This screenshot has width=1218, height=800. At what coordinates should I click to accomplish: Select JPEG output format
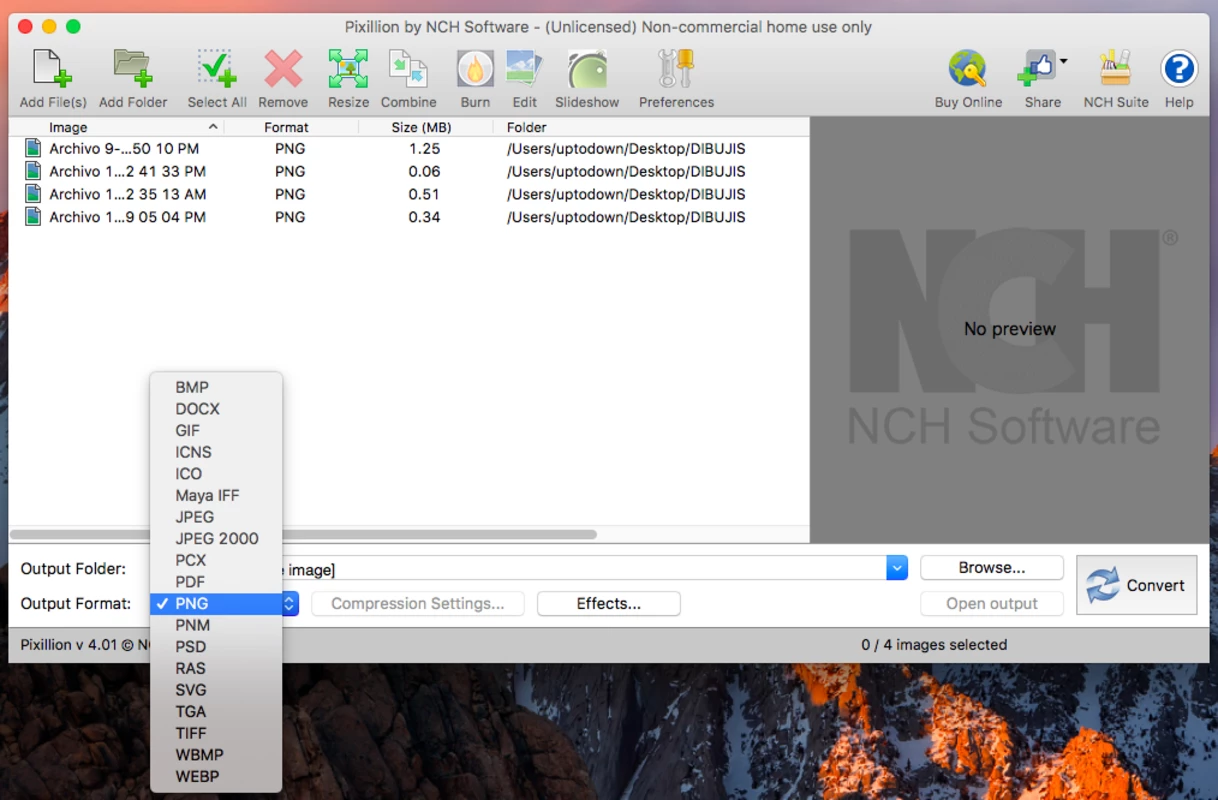[216, 517]
